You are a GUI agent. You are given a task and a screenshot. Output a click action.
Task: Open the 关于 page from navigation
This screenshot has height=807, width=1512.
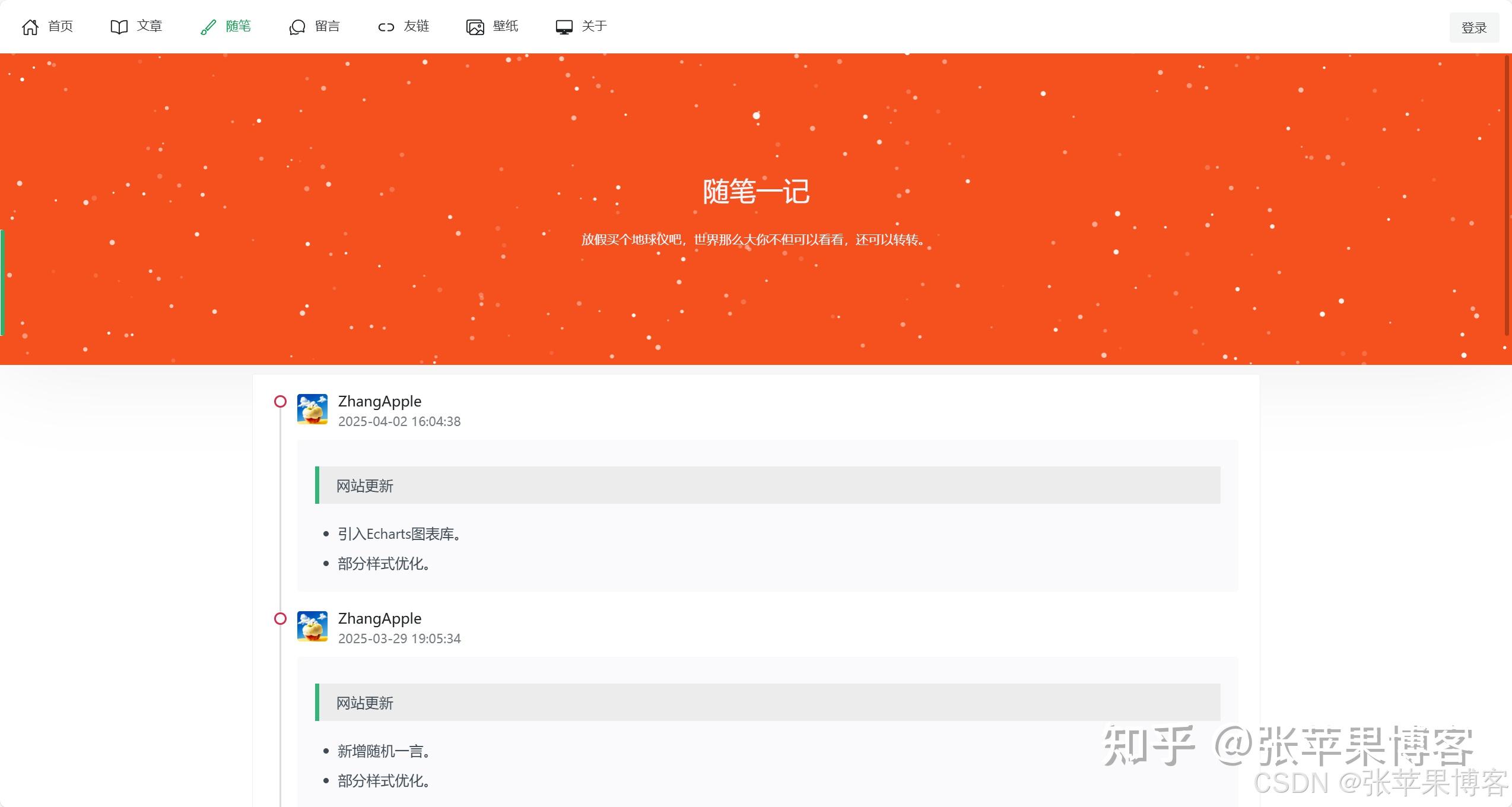coord(593,26)
